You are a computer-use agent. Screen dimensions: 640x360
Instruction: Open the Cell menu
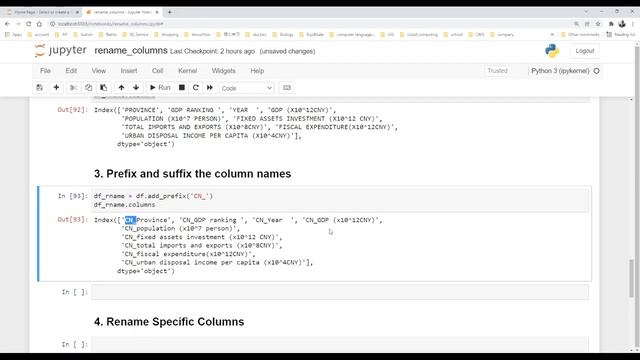pyautogui.click(x=158, y=71)
